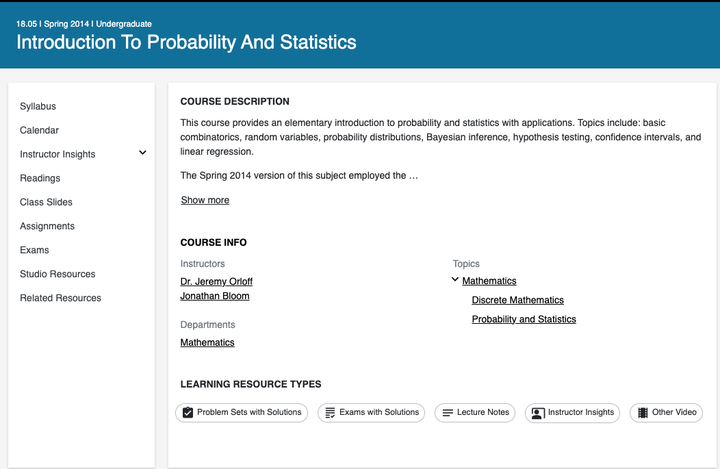Click the Exams with Solutions list icon
The image size is (720, 469).
(330, 413)
